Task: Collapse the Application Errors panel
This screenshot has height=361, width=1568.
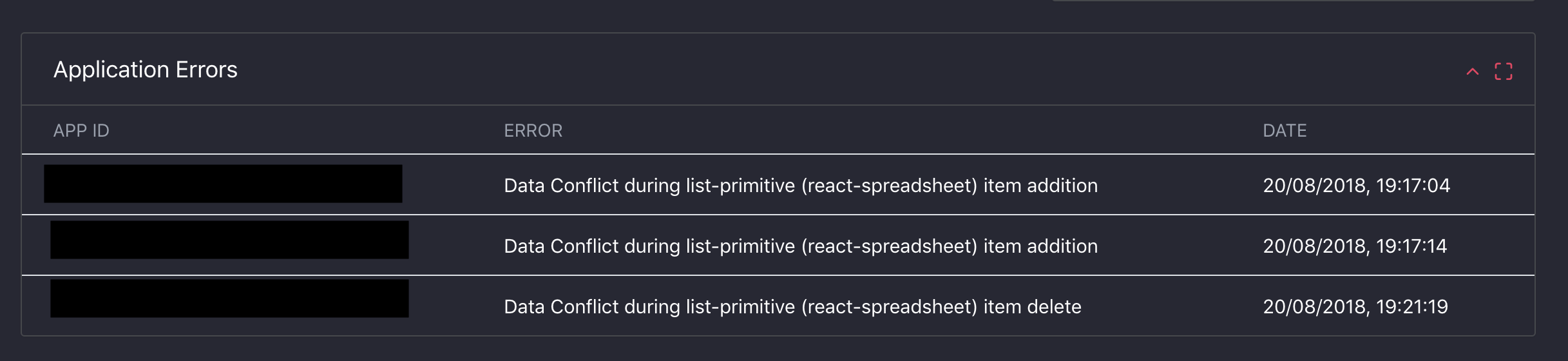Action: (1472, 72)
